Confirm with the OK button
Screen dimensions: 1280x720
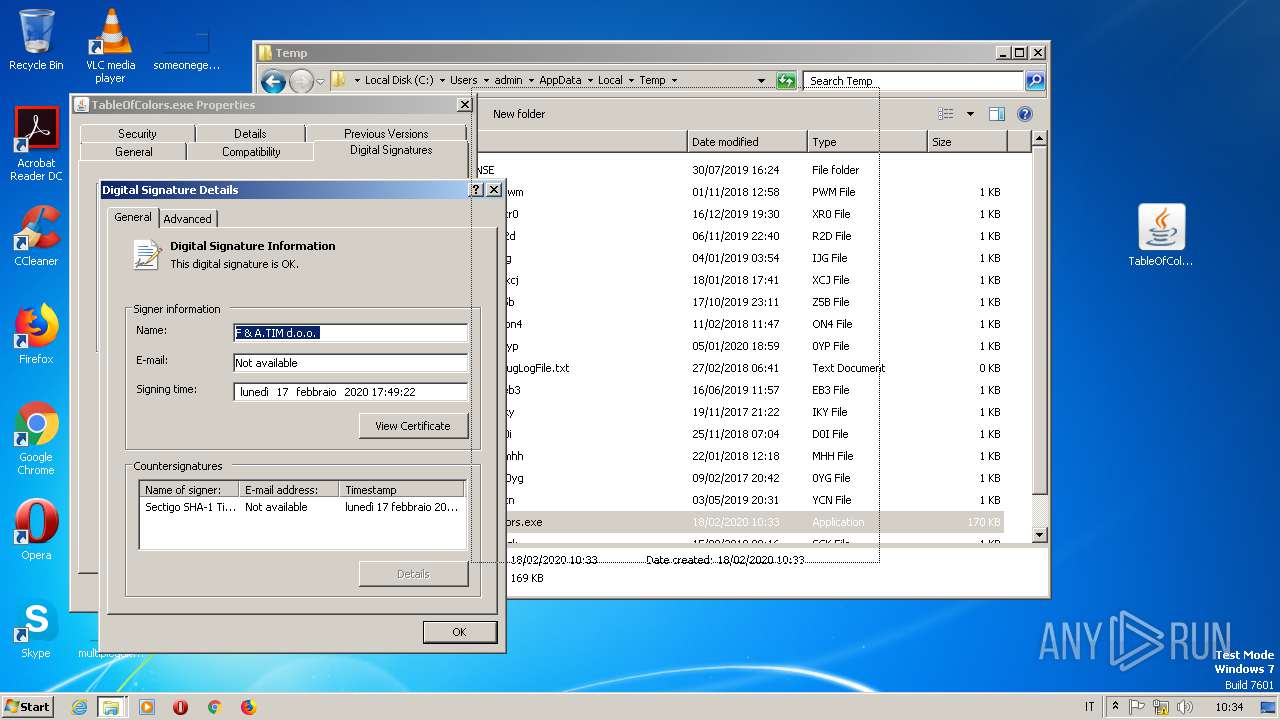click(459, 632)
